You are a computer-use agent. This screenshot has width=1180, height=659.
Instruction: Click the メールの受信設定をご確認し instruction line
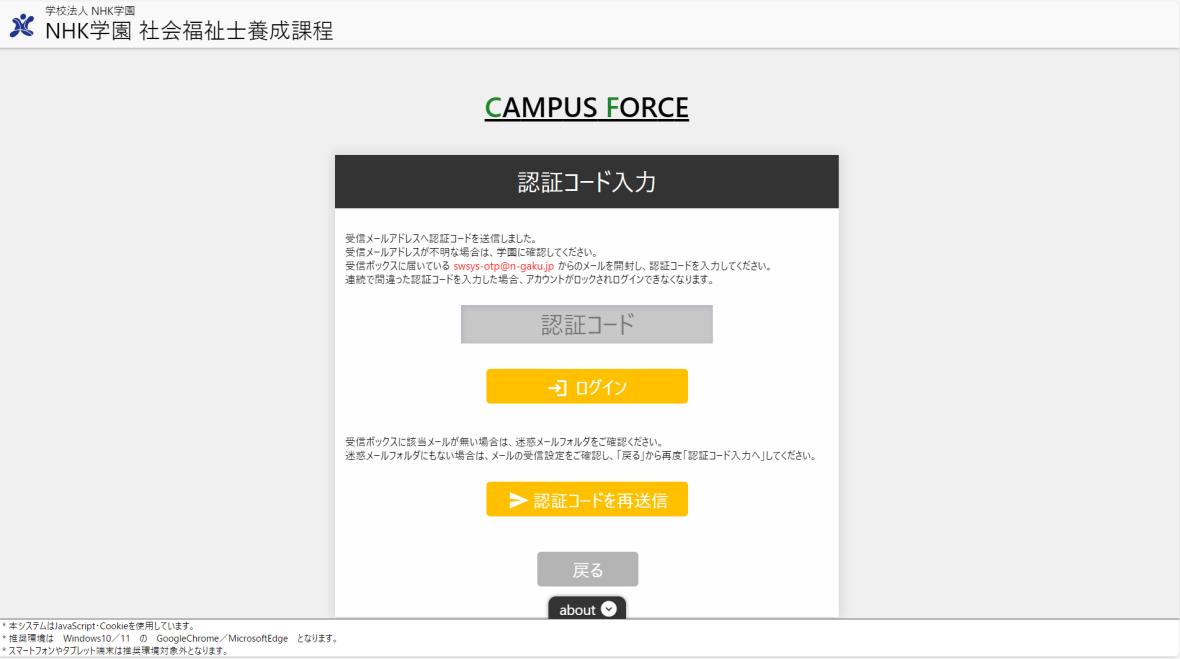coord(581,456)
